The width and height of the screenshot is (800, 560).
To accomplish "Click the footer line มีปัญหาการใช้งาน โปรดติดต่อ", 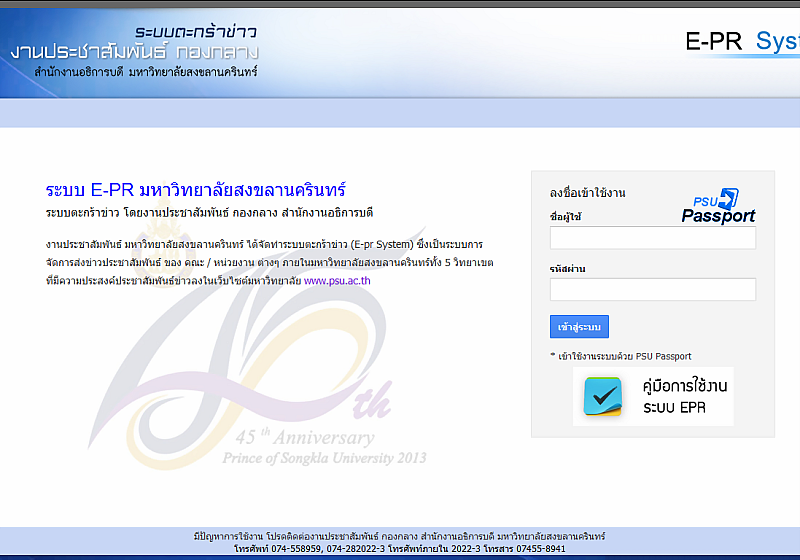I will (399, 536).
